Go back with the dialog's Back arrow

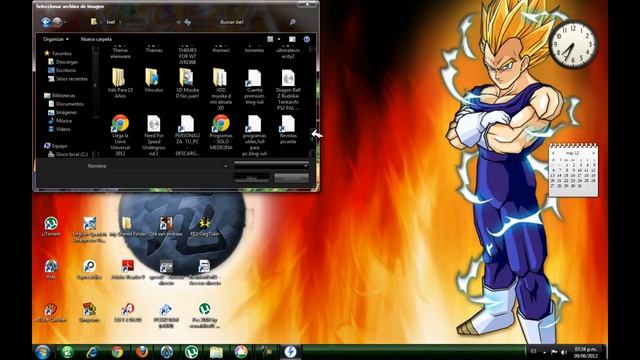45,22
